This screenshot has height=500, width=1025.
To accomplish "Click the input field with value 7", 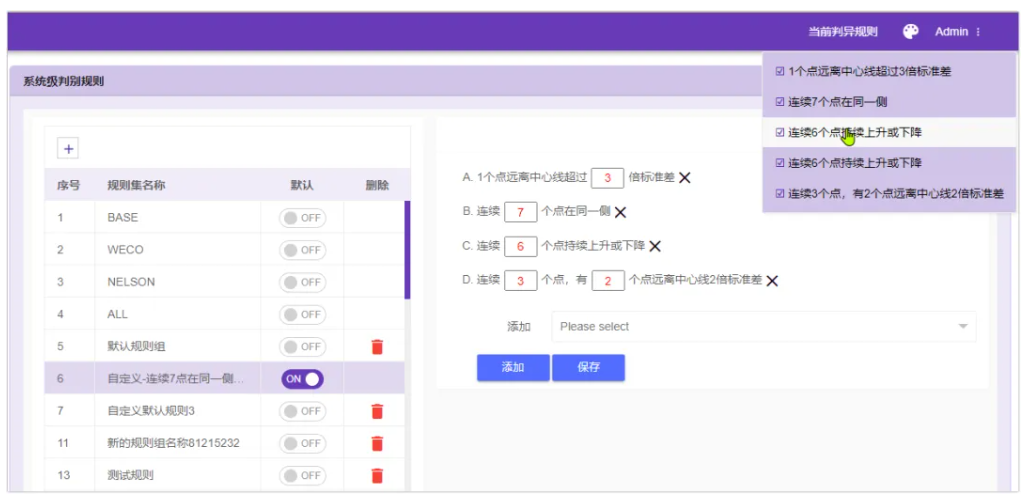I will click(520, 212).
